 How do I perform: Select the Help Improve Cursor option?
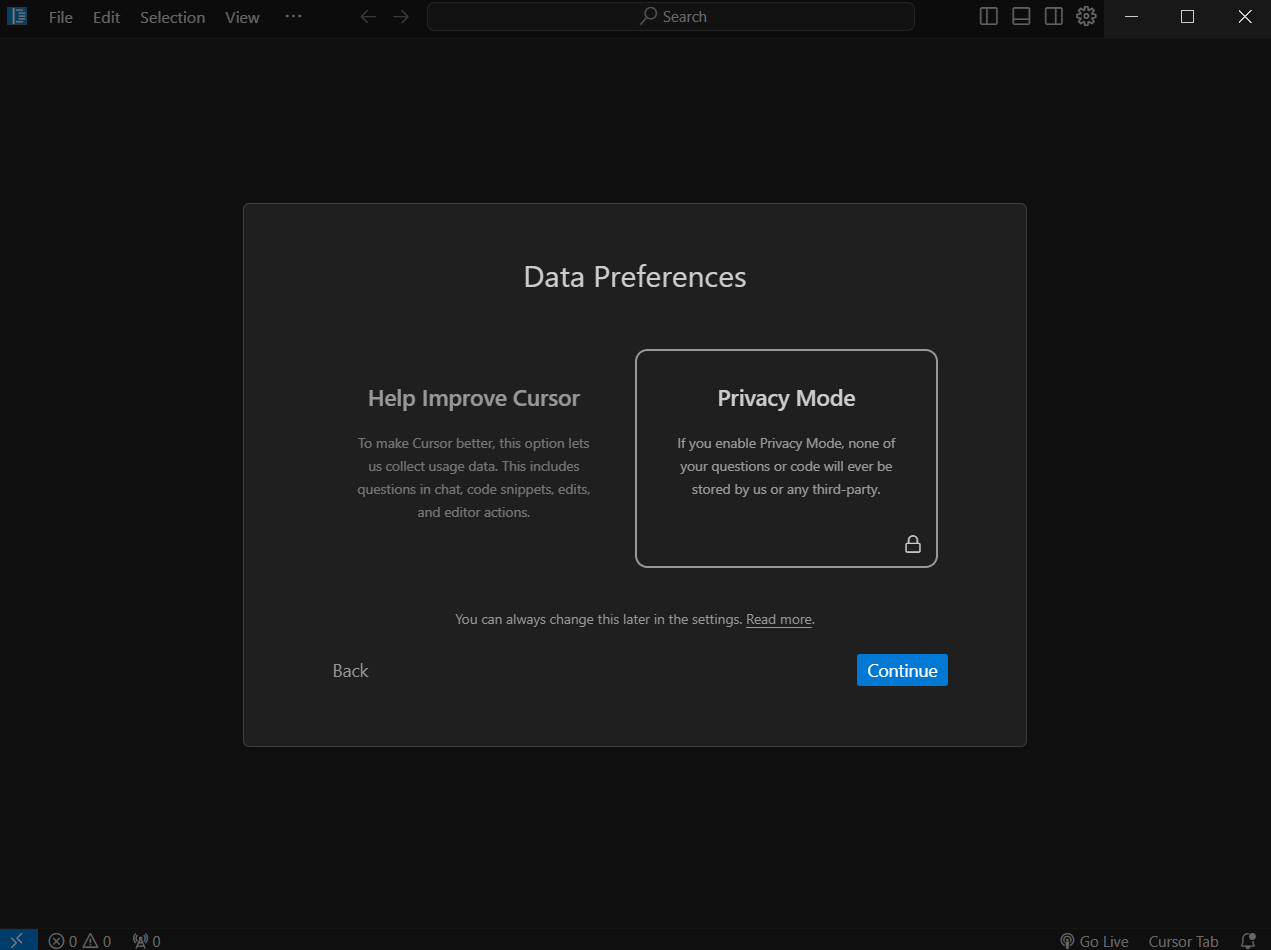click(474, 457)
